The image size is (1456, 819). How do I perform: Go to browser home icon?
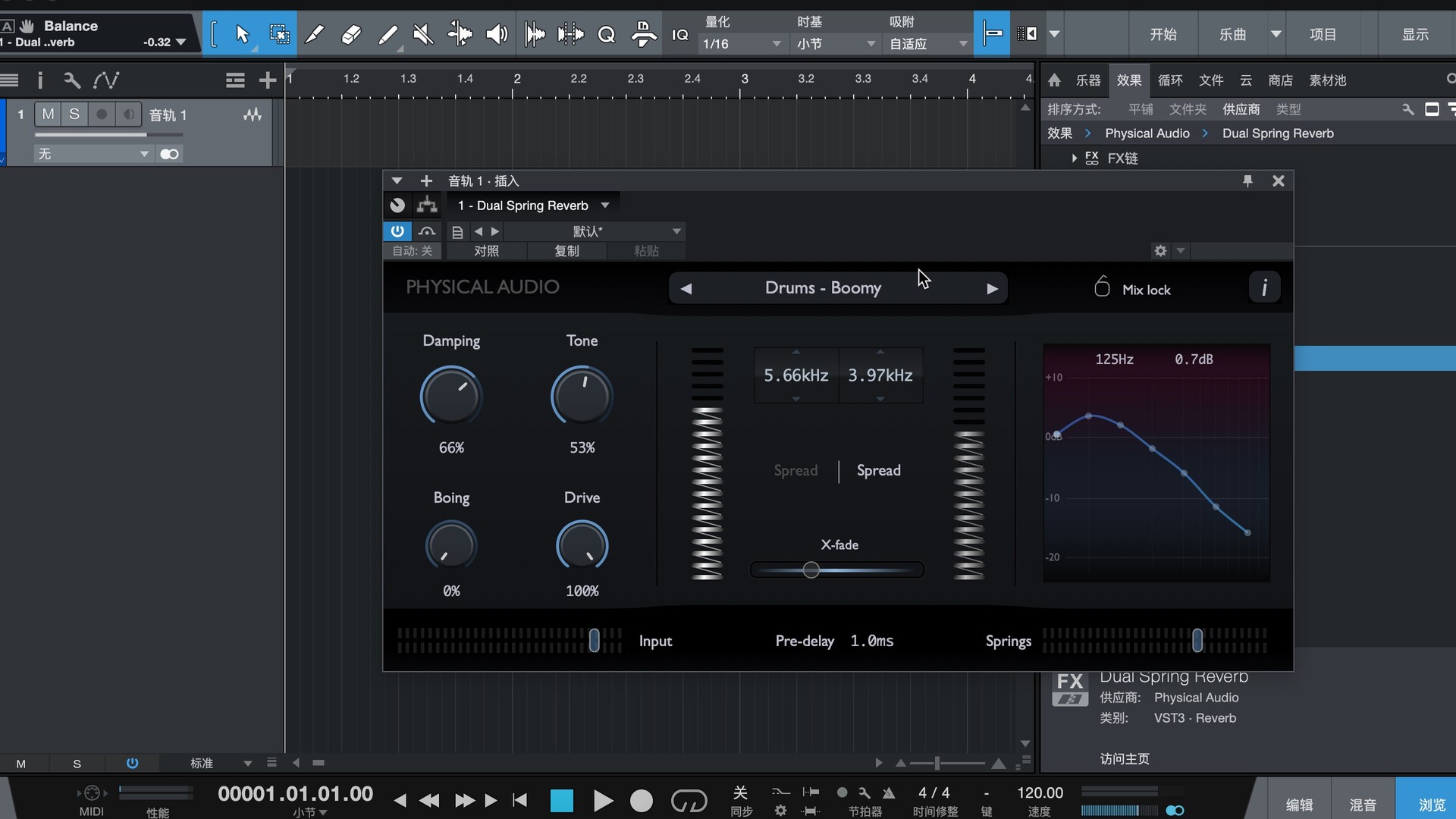[x=1054, y=80]
